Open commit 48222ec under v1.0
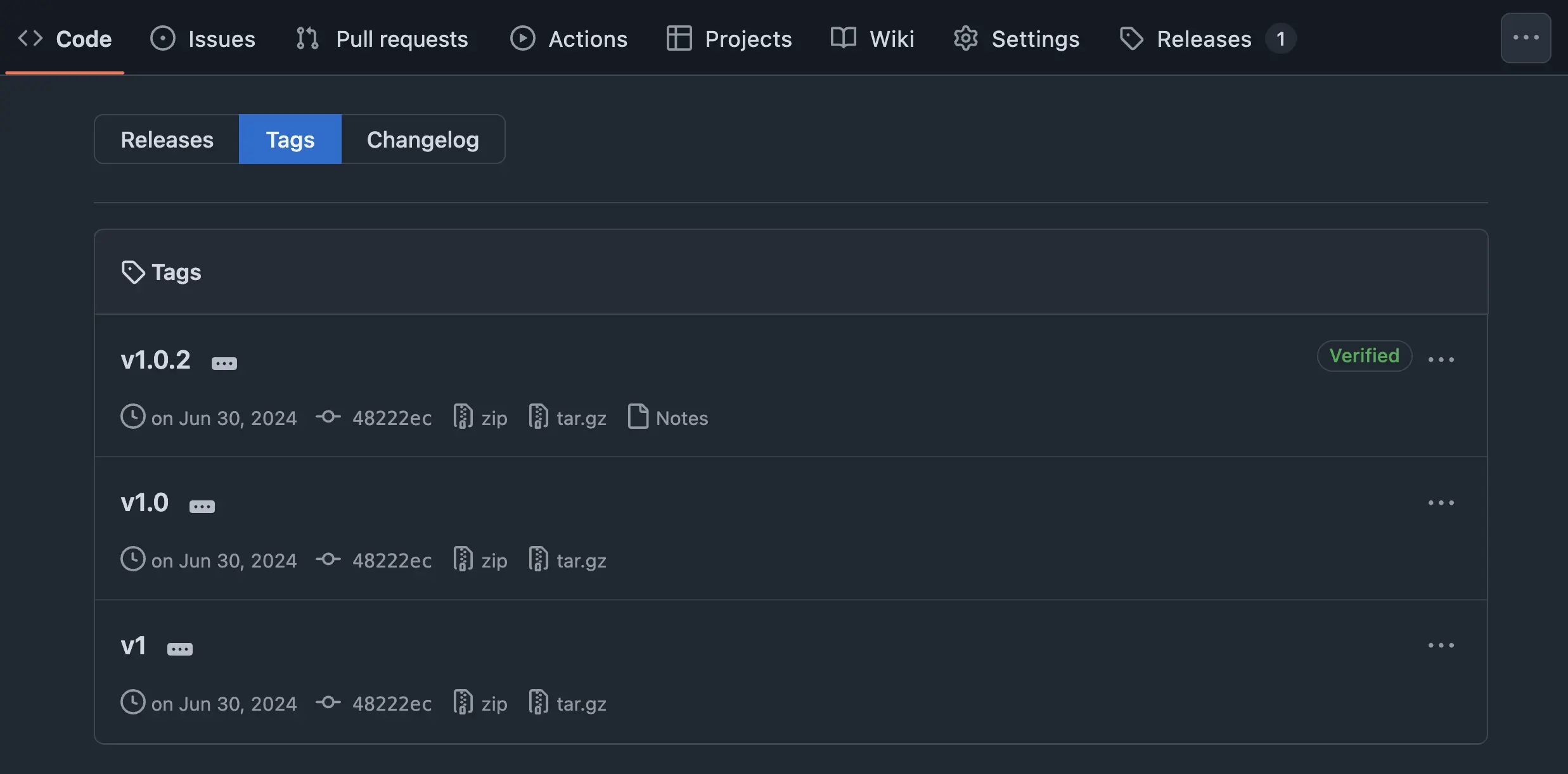This screenshot has width=1568, height=774. point(392,561)
